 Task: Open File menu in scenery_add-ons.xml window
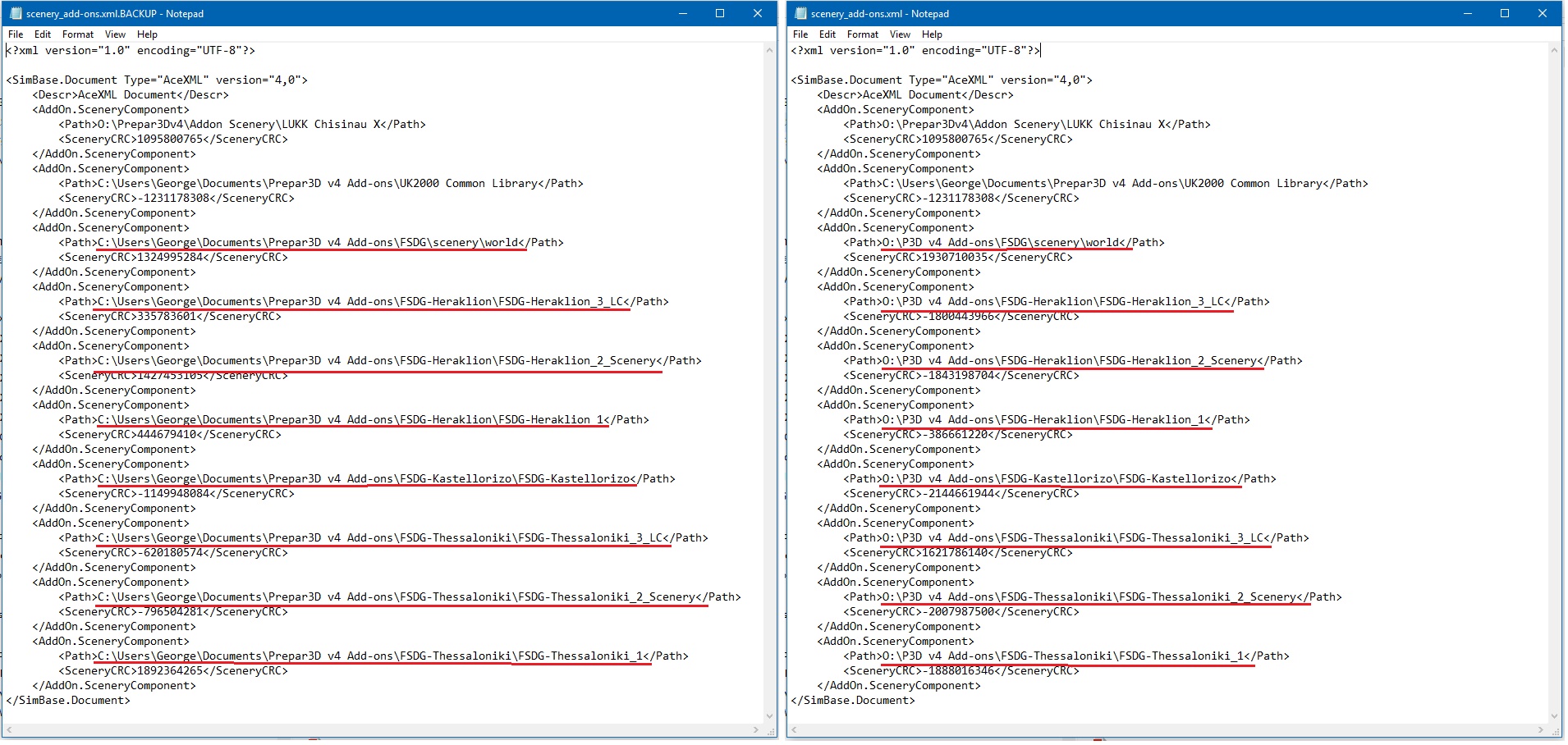(800, 34)
